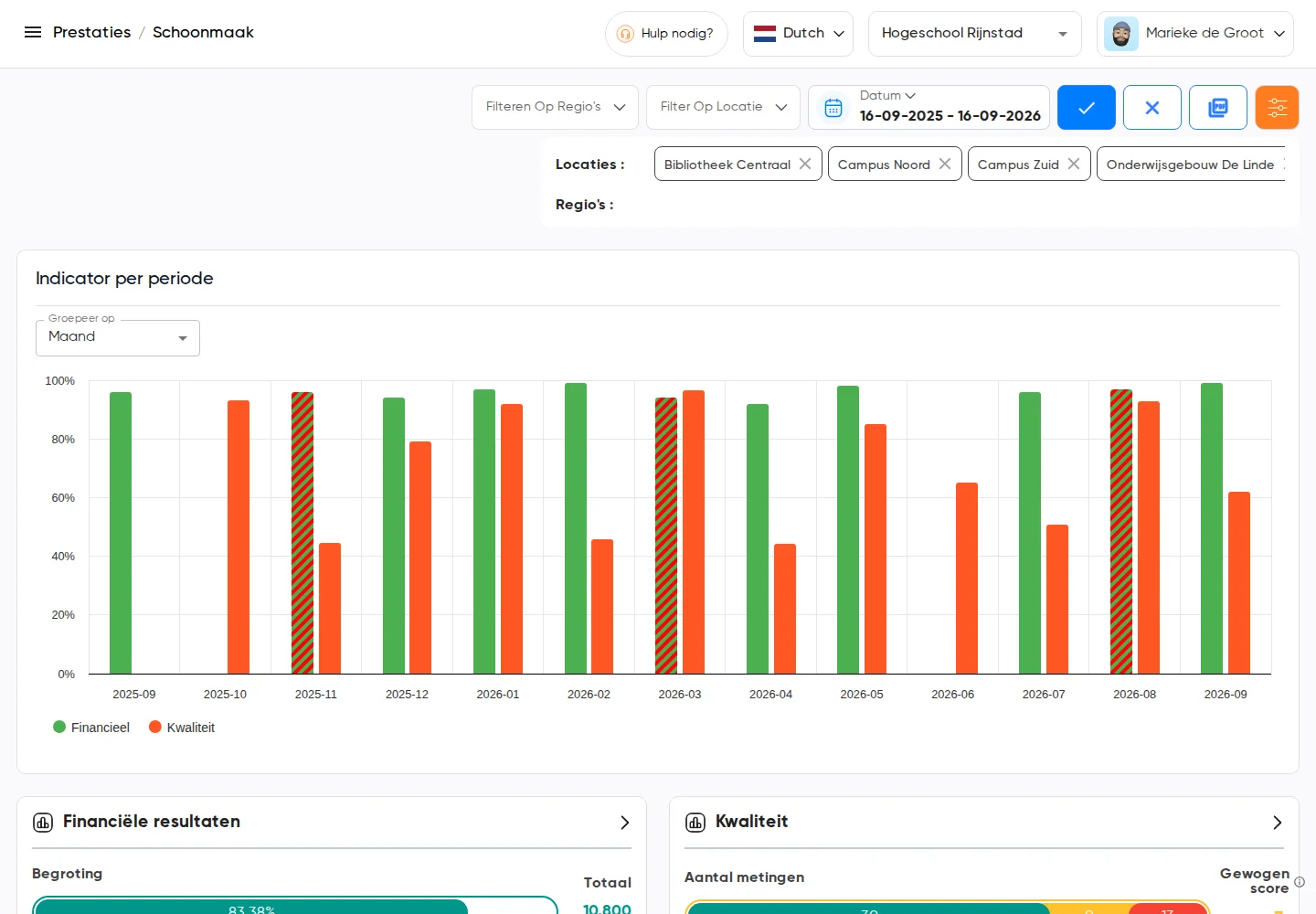Screen dimensions: 1316x914
Task: Click the Kwaliteit card chart icon
Action: [695, 823]
